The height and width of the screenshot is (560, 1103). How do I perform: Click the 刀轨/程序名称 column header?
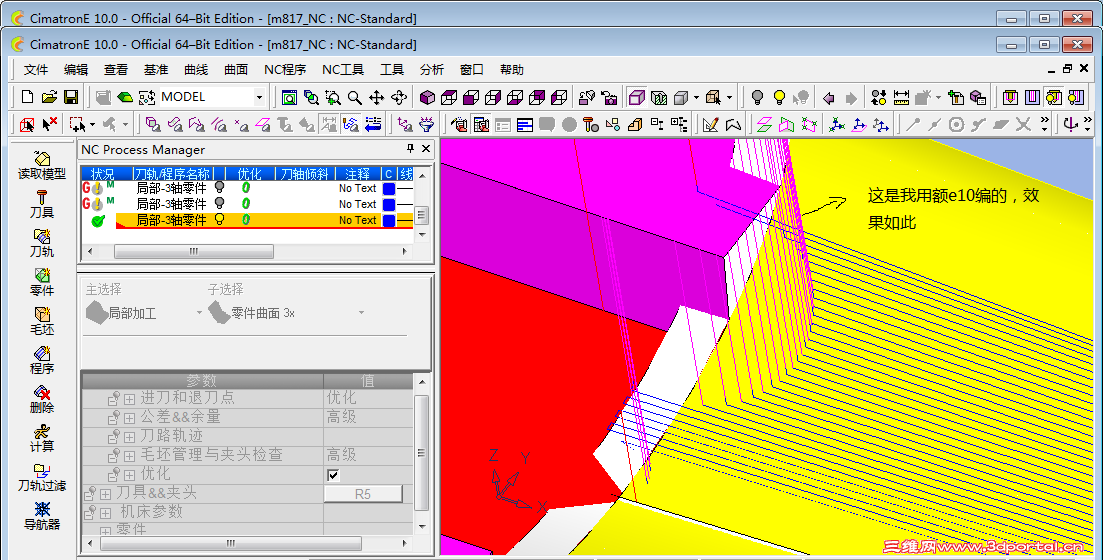coord(173,174)
